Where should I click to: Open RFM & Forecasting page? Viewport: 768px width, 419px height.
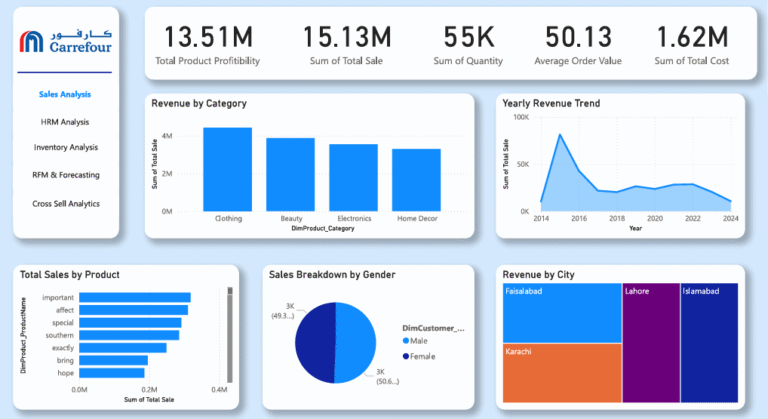point(65,175)
